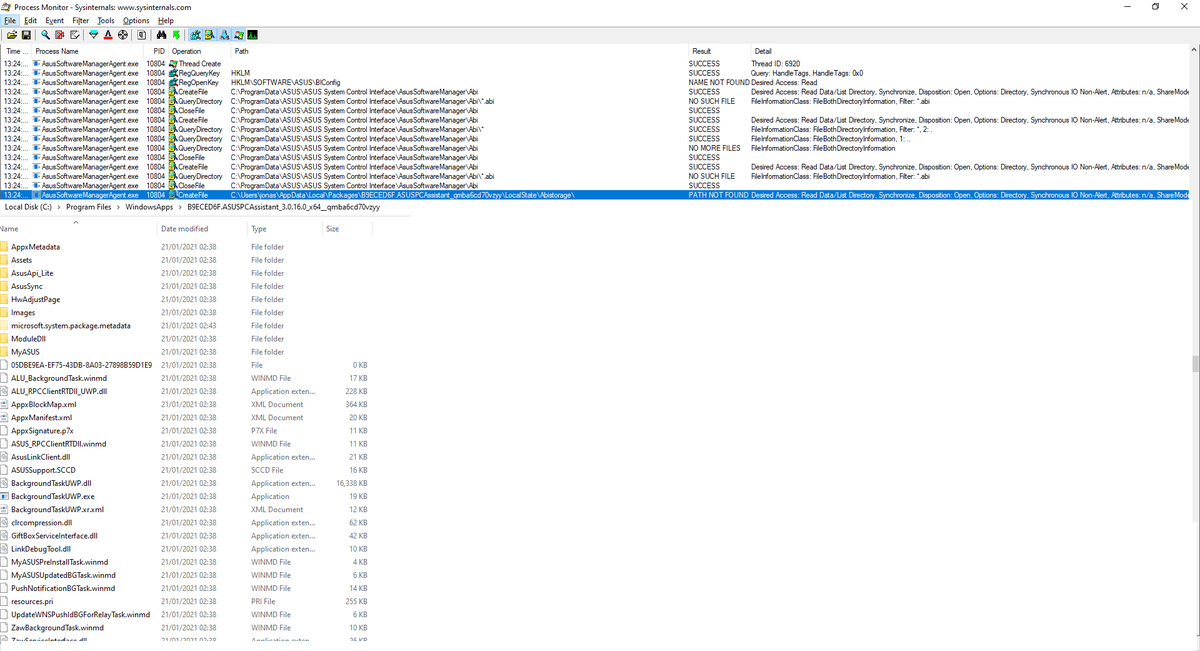Select the AsusSync folder
Image resolution: width=1200 pixels, height=651 pixels.
tap(27, 286)
